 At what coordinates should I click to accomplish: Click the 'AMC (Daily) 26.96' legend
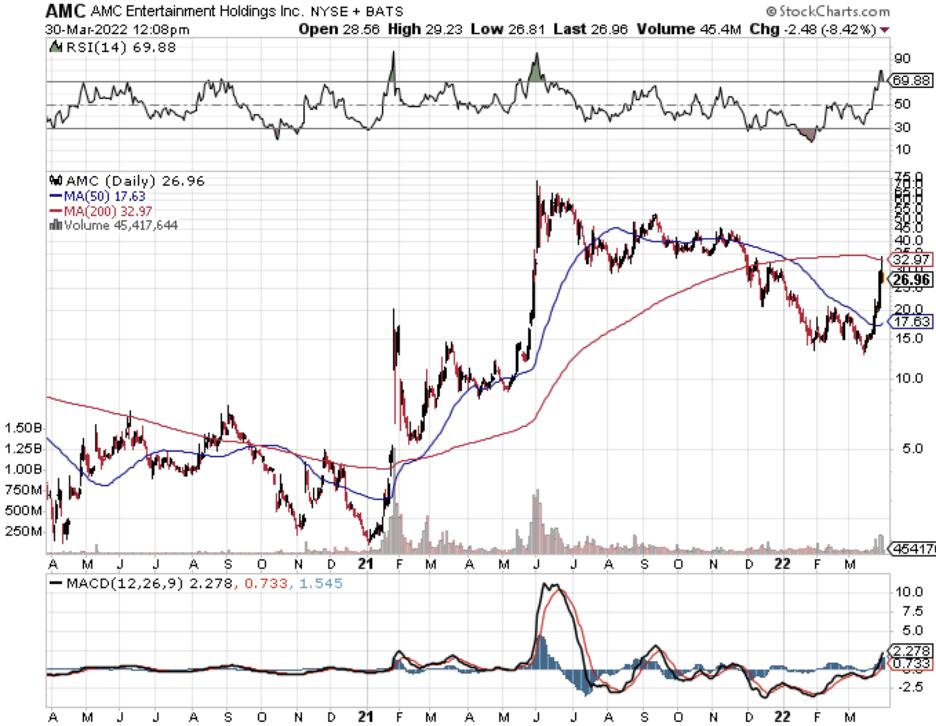coord(135,181)
